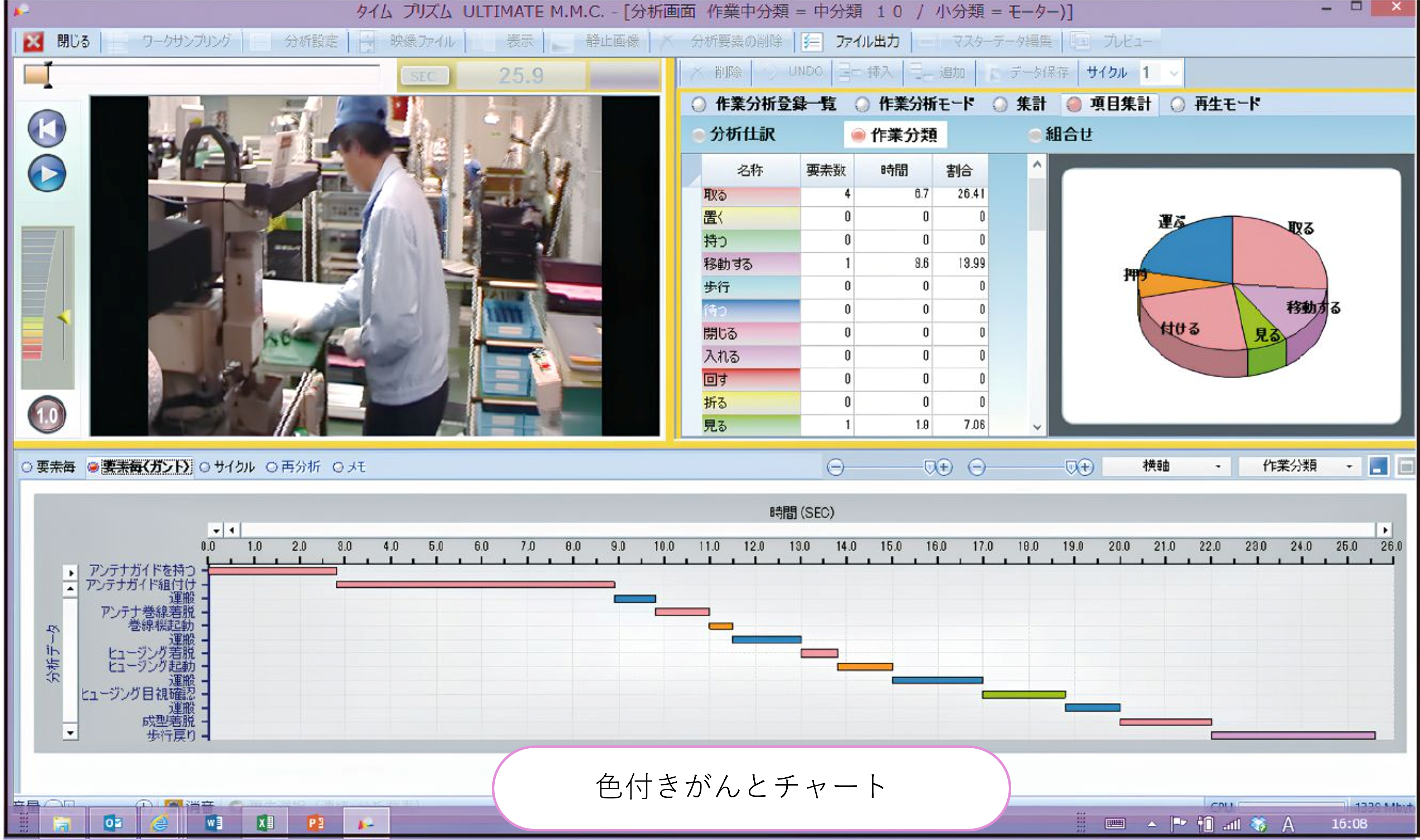Click the アンテナガイド組付け Gantt bar
Image resolution: width=1420 pixels, height=840 pixels.
point(475,584)
